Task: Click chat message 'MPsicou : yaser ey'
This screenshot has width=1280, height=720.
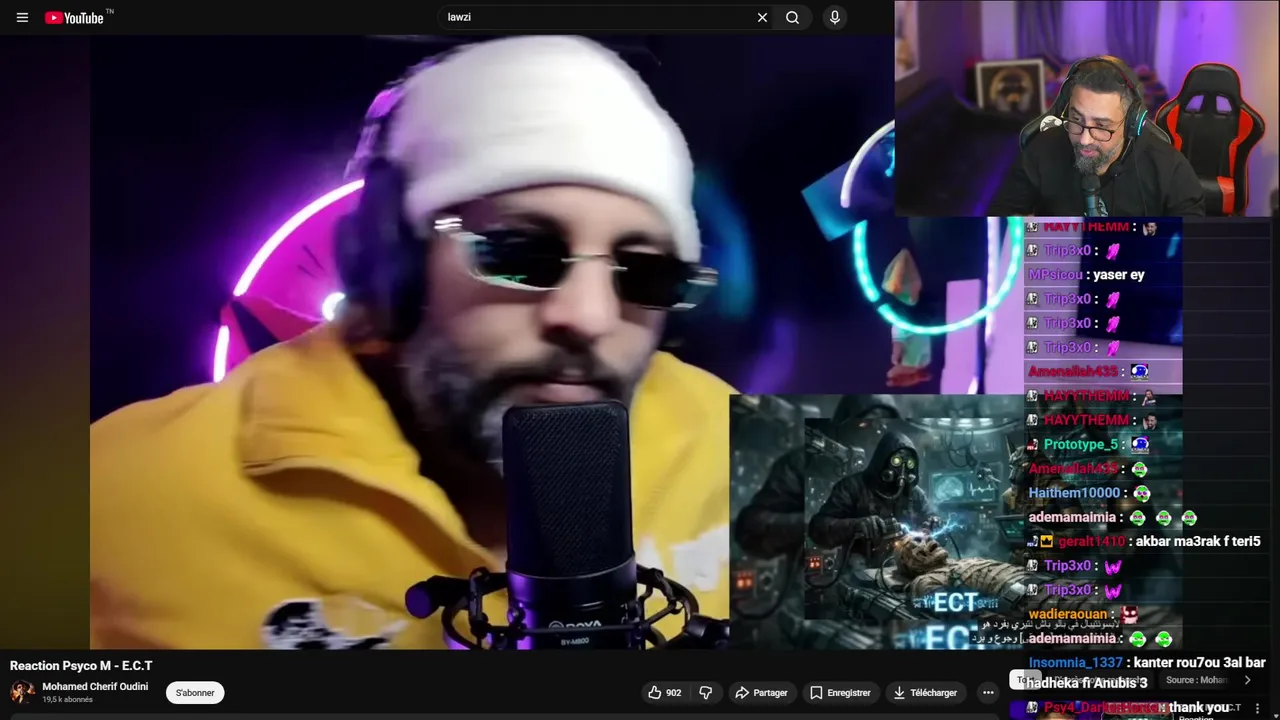Action: click(1086, 274)
